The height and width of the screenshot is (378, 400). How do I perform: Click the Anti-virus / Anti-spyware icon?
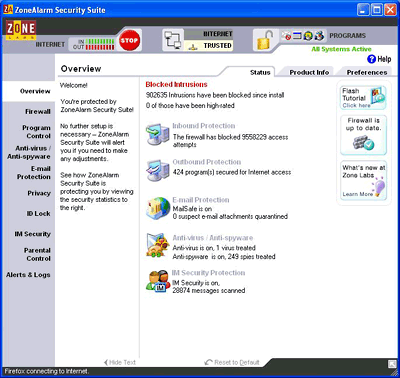(x=158, y=245)
